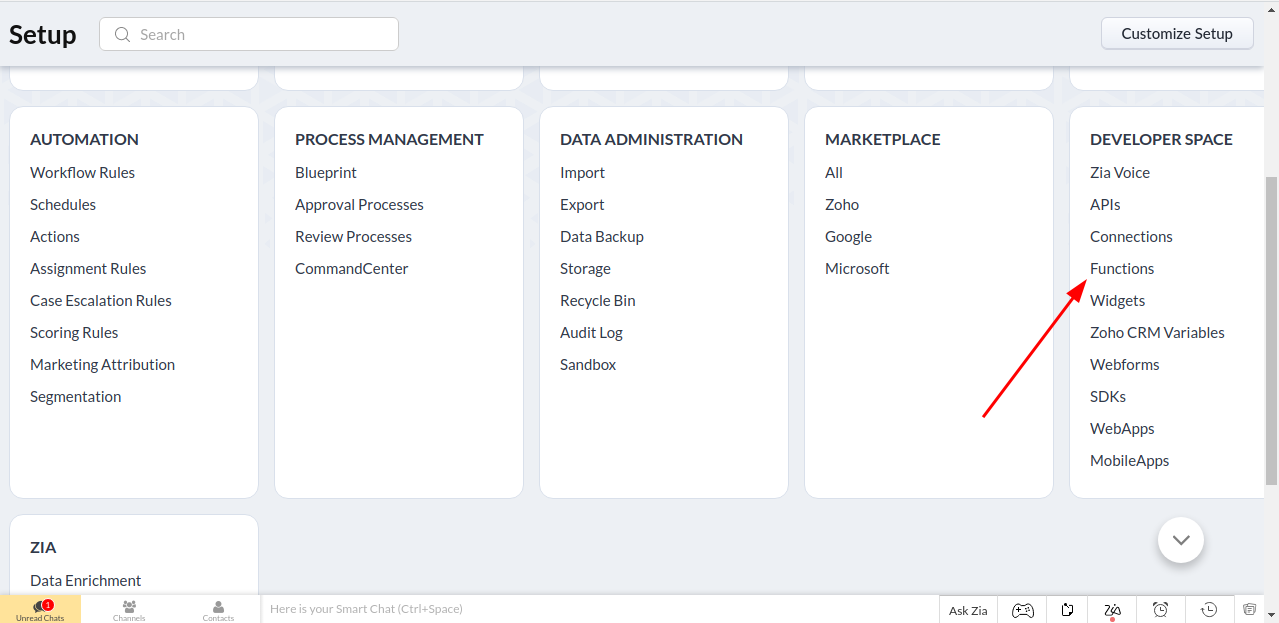Open Assignment Rules
1279x623 pixels.
tap(88, 268)
